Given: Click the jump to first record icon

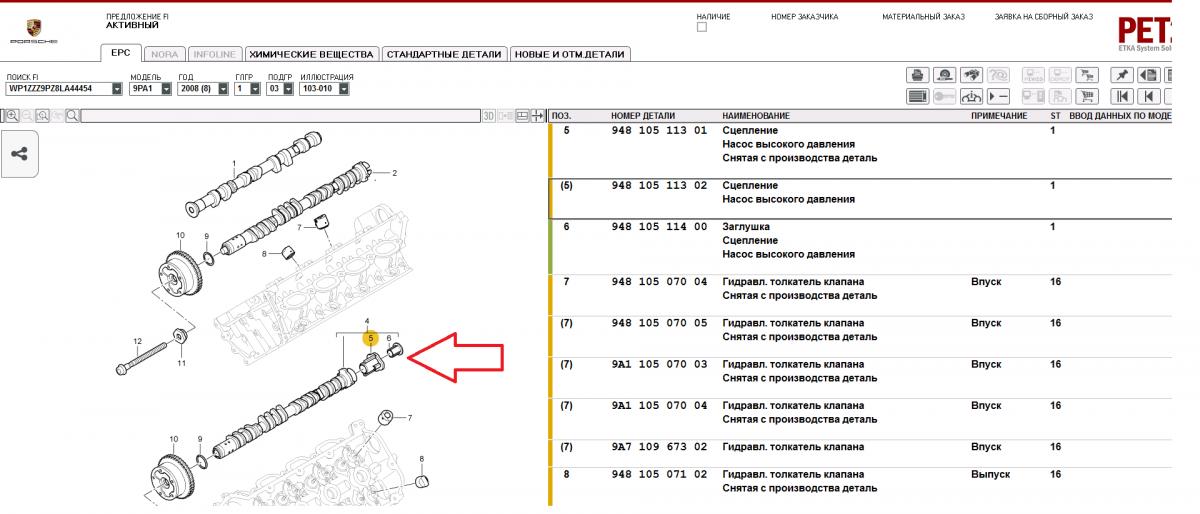Looking at the screenshot, I should click(1122, 97).
